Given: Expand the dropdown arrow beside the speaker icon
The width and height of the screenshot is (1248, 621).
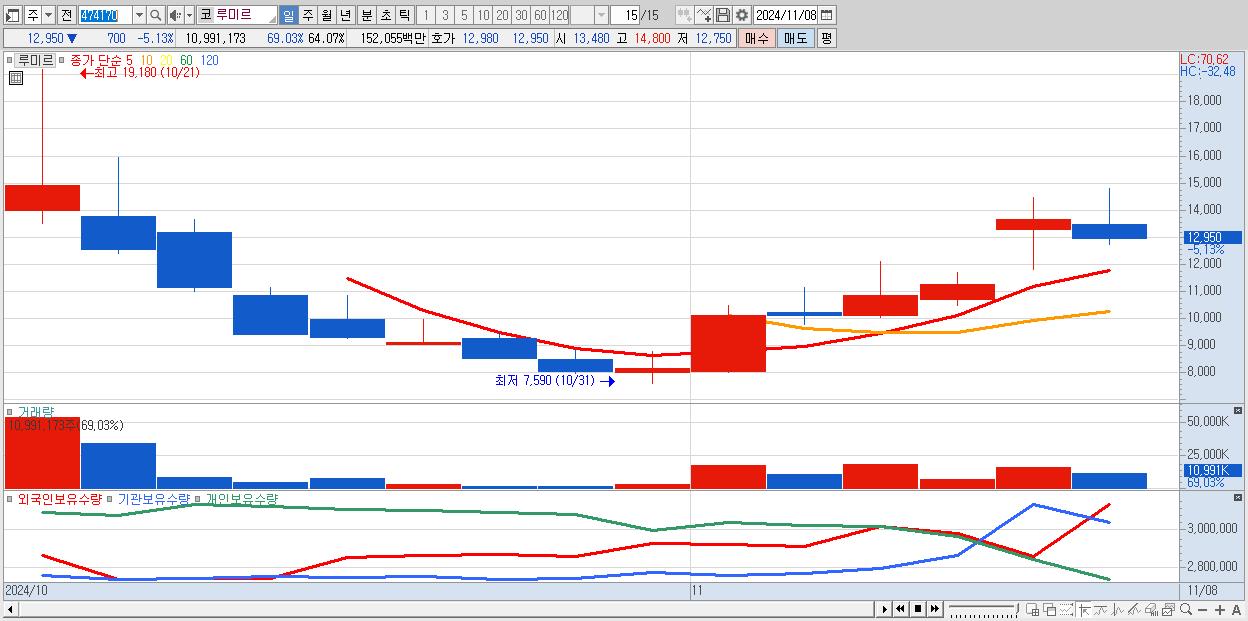Looking at the screenshot, I should pos(189,15).
